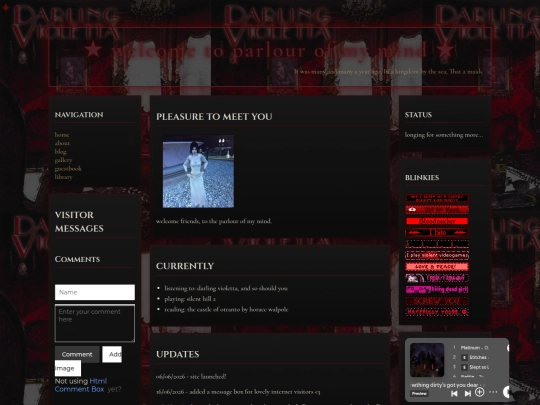Click the Preview badge in music player
This screenshot has height=405, width=540.
point(419,394)
